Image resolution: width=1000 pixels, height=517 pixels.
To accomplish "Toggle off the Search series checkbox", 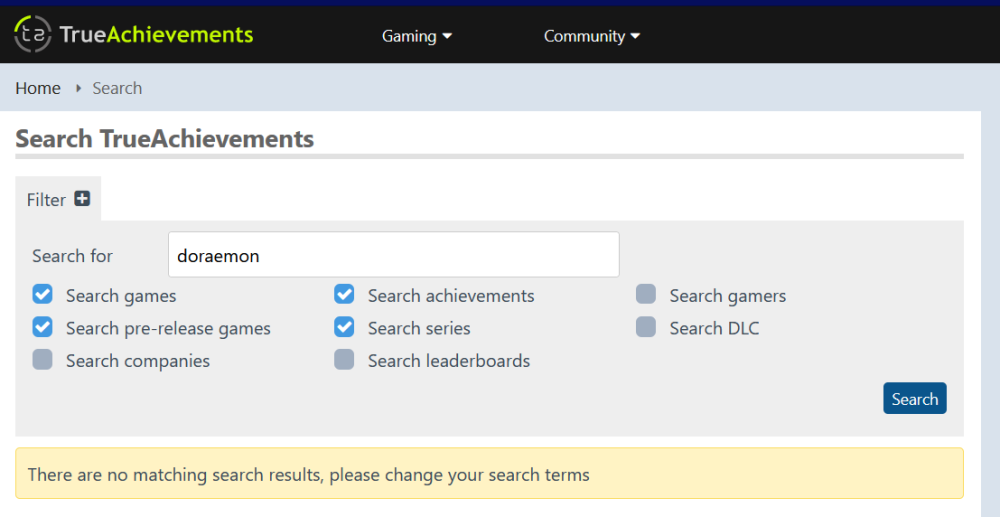I will click(344, 327).
